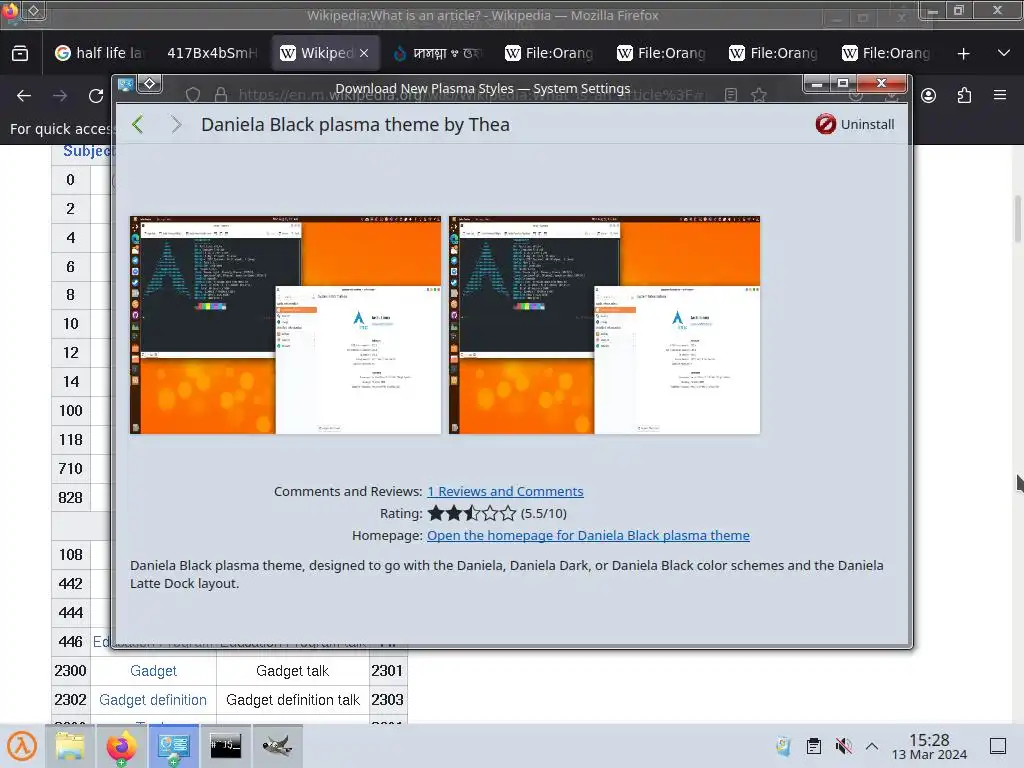Open the Firefox account icon
Viewport: 1024px width, 768px height.
(928, 96)
